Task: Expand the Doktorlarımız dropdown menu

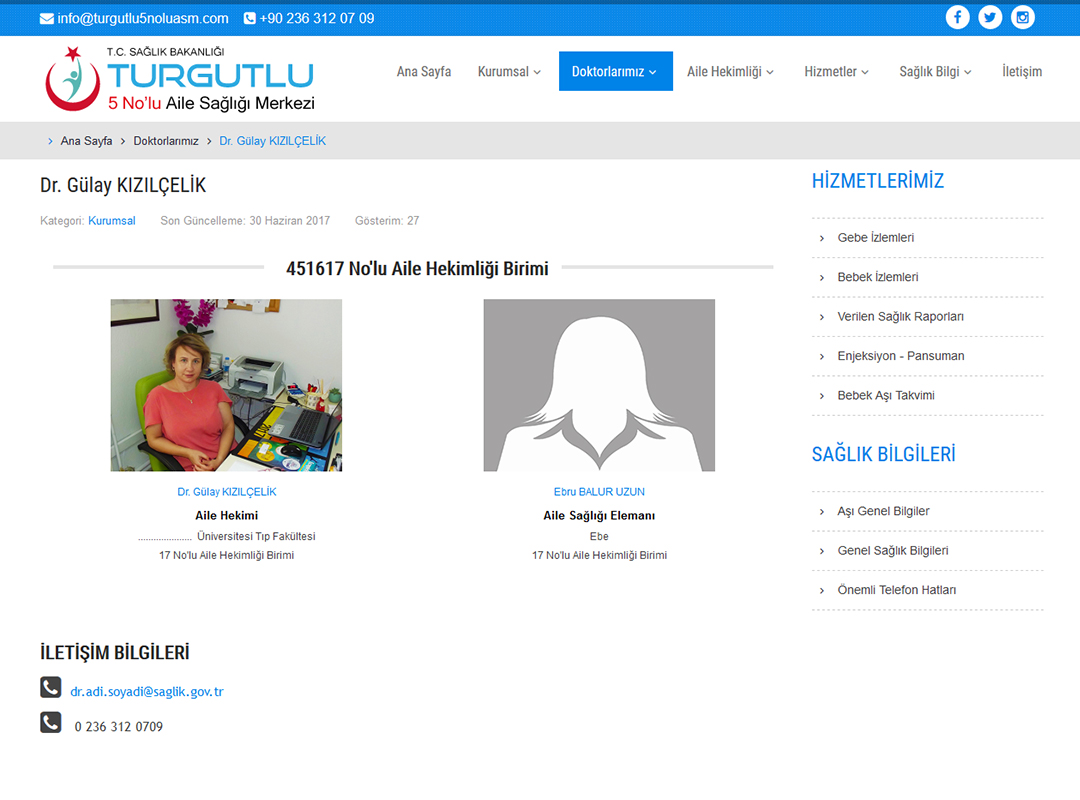Action: point(615,71)
